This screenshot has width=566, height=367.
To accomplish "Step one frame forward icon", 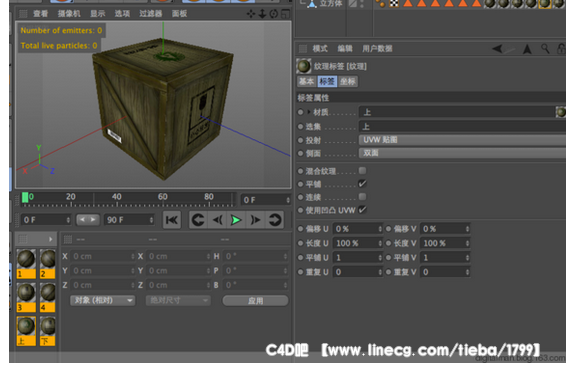I will (255, 220).
